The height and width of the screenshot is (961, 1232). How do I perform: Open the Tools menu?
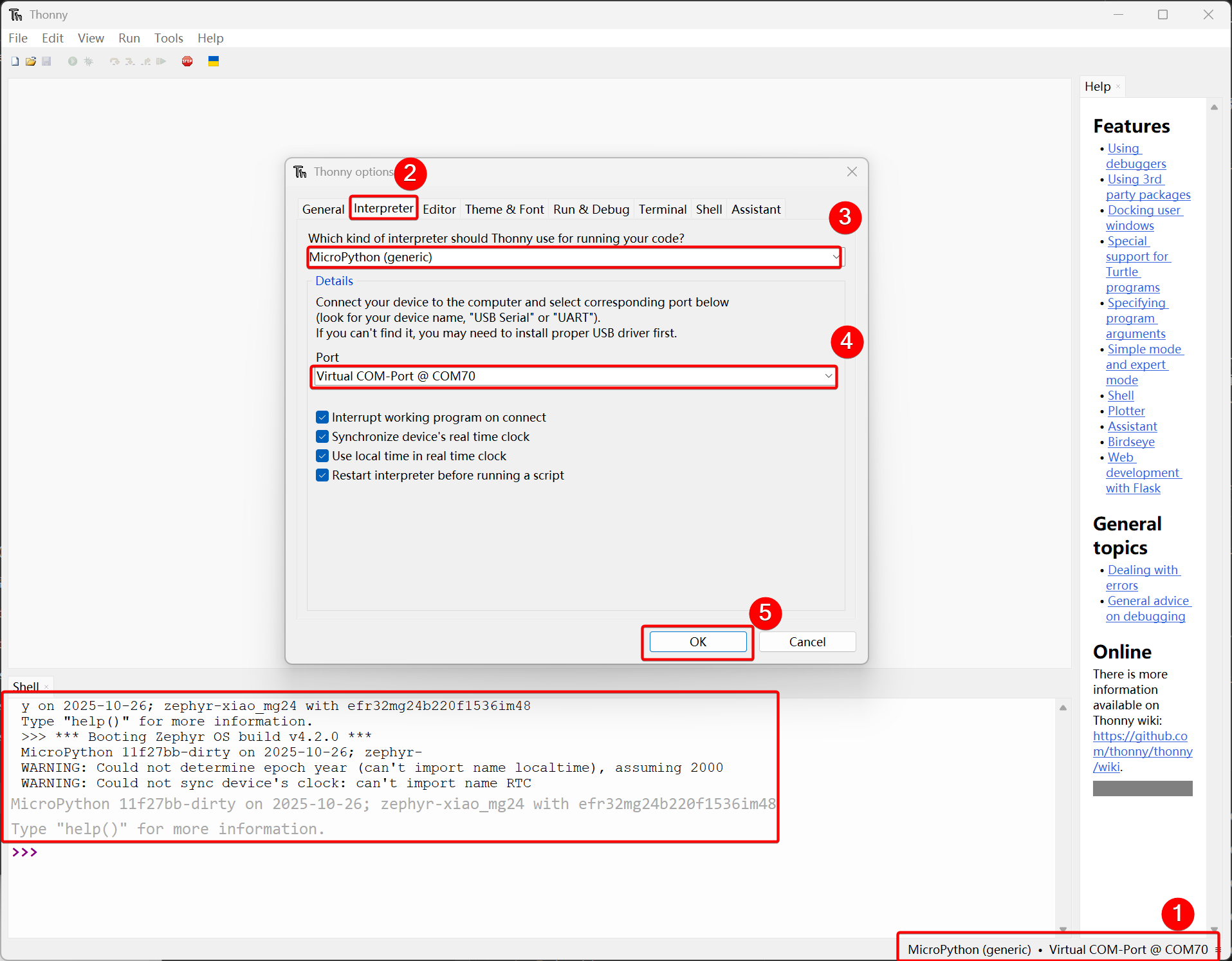[x=169, y=38]
